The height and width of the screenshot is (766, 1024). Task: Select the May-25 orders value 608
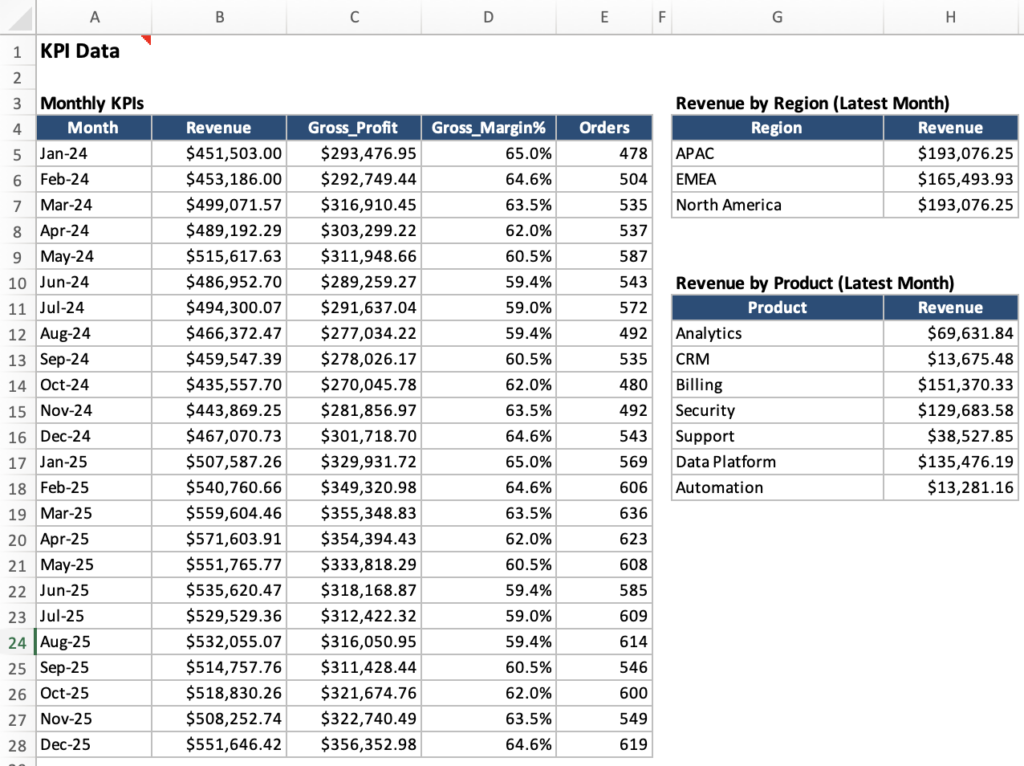605,565
